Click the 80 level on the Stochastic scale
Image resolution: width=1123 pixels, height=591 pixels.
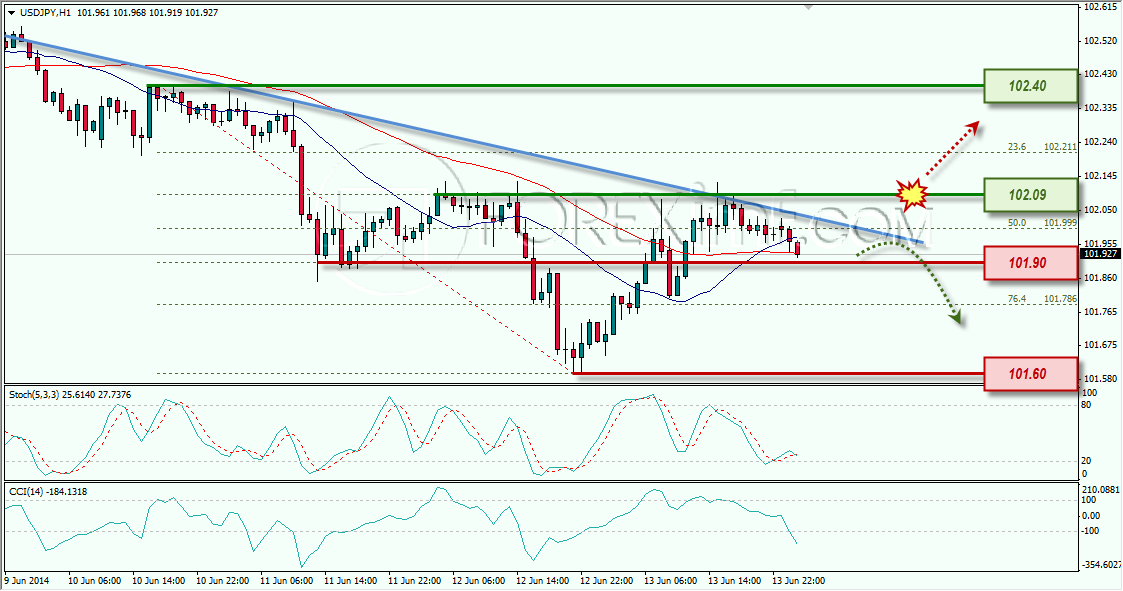tap(1086, 405)
